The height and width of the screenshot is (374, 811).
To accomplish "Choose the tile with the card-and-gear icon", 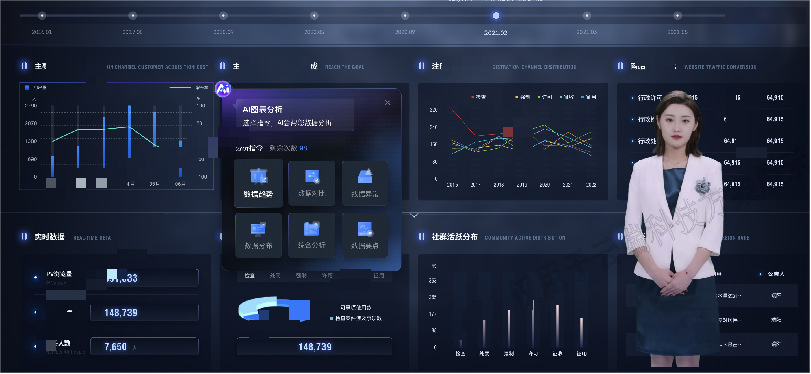I will tap(312, 183).
